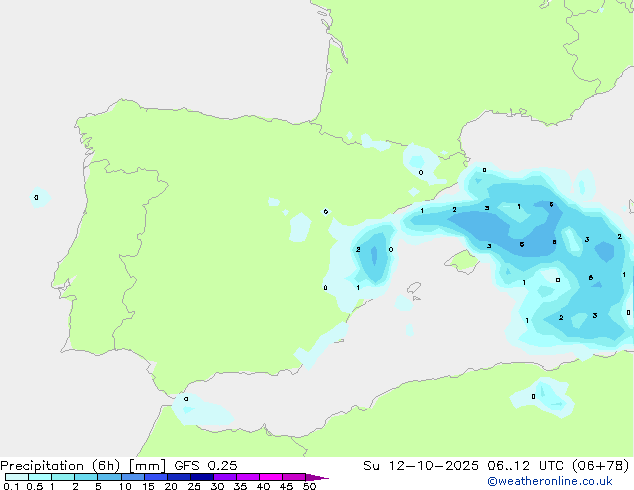This screenshot has width=634, height=490.
Task: Click the '[mm]' unit label
Action: coord(147,466)
